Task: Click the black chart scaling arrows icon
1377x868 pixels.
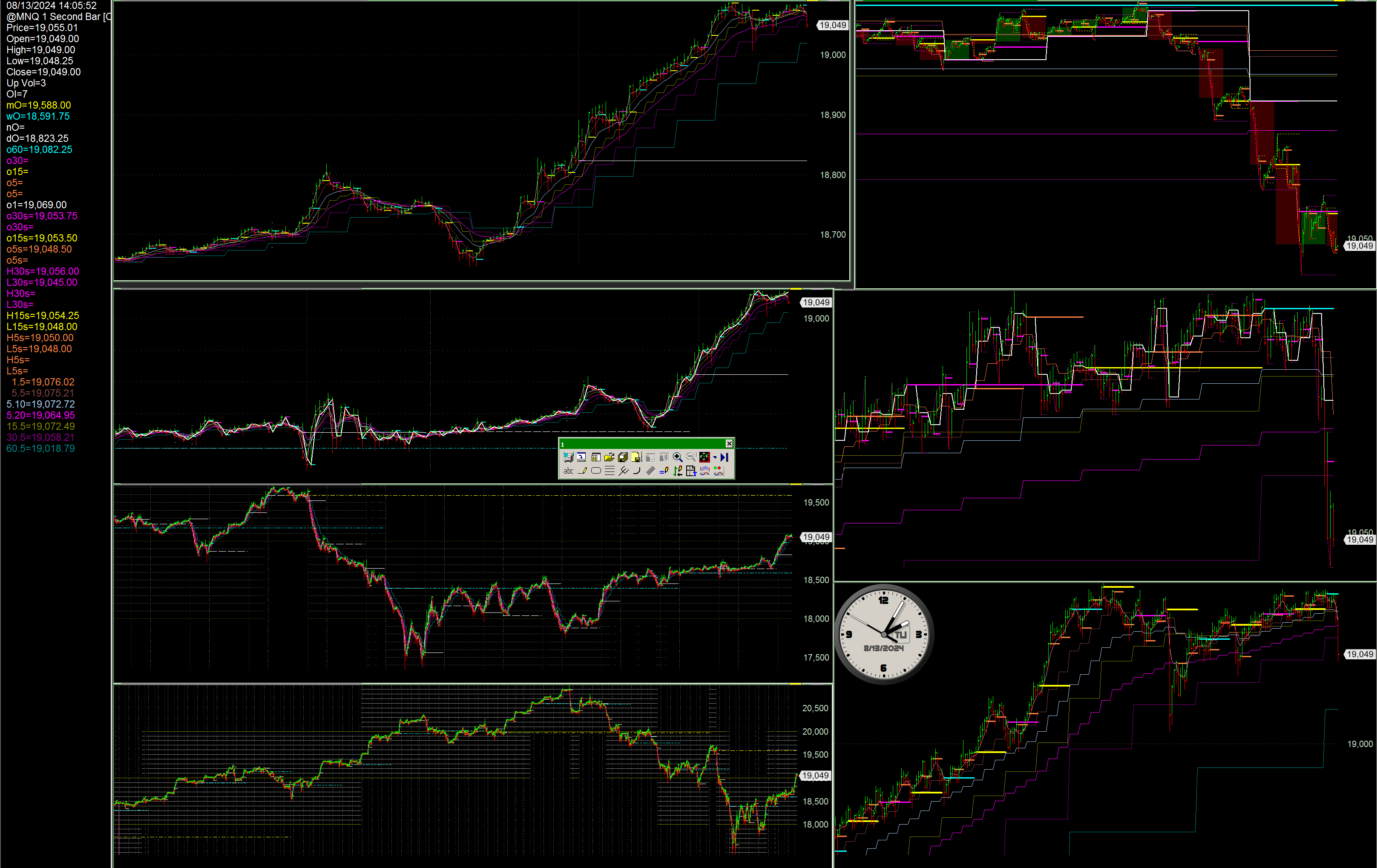Action: coord(704,457)
